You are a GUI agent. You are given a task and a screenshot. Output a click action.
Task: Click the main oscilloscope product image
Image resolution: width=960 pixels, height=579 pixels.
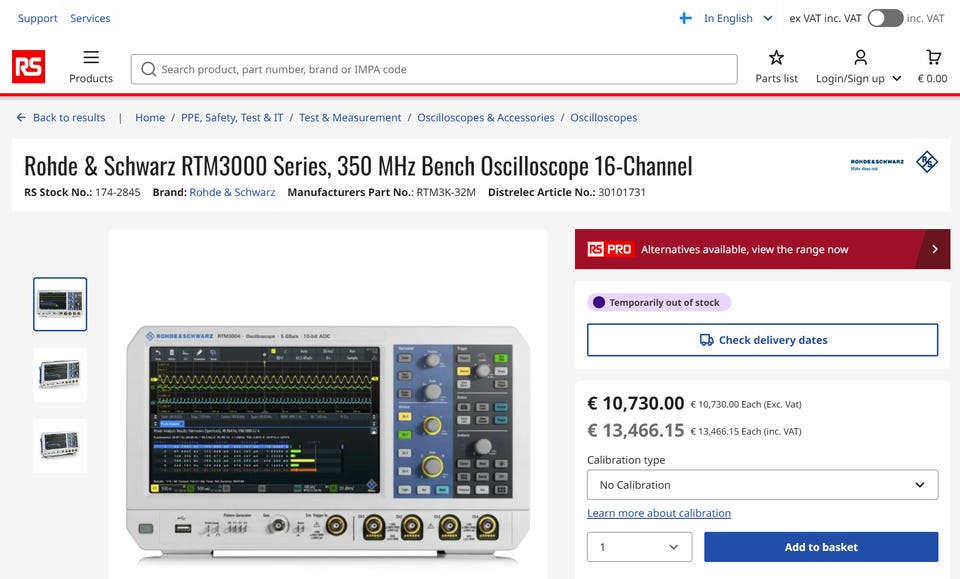(x=328, y=444)
